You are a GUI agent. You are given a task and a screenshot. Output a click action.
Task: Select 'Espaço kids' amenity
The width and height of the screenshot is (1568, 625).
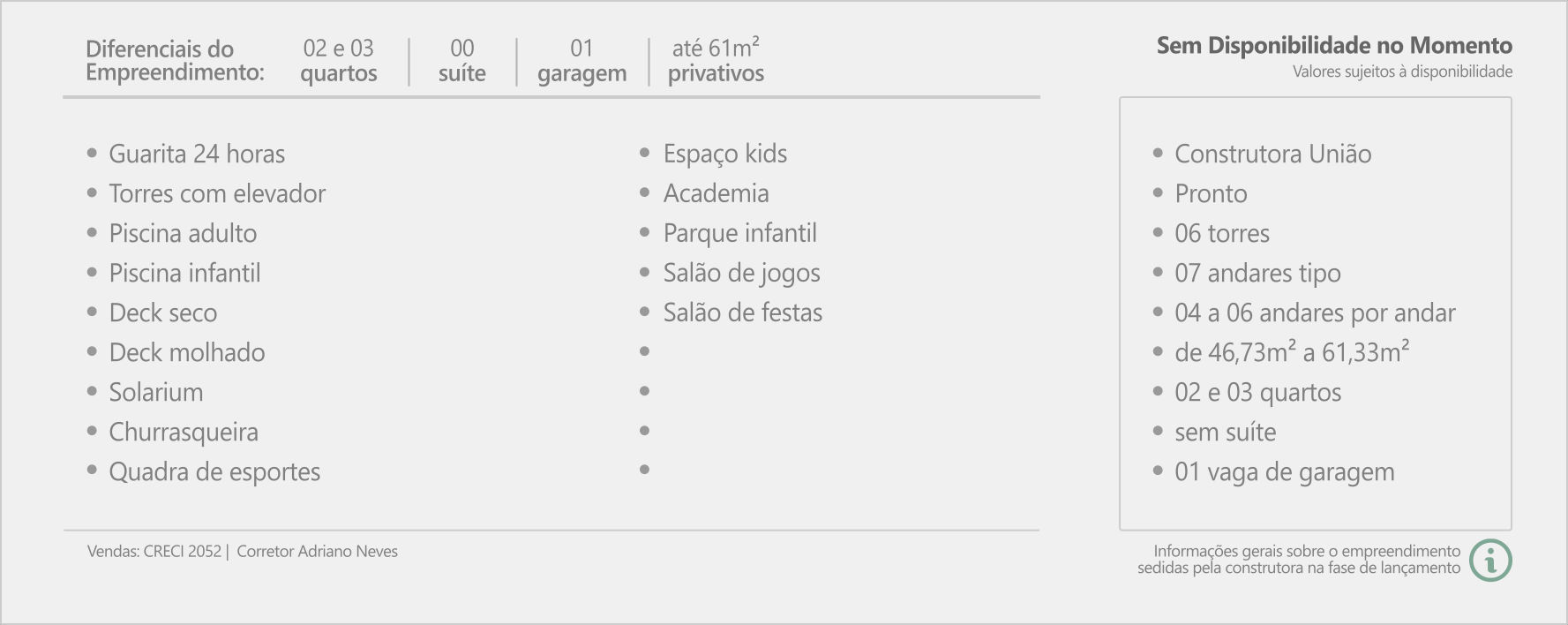725,154
